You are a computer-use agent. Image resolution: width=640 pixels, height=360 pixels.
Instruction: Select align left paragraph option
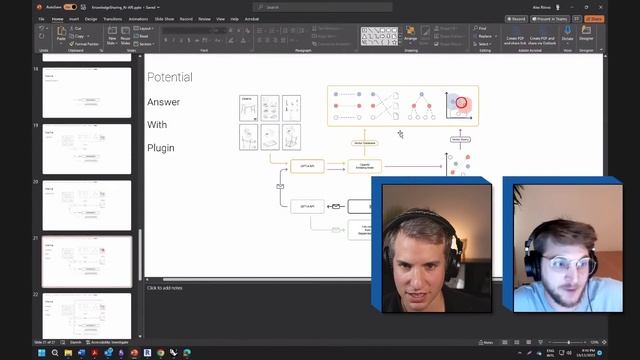pos(260,40)
